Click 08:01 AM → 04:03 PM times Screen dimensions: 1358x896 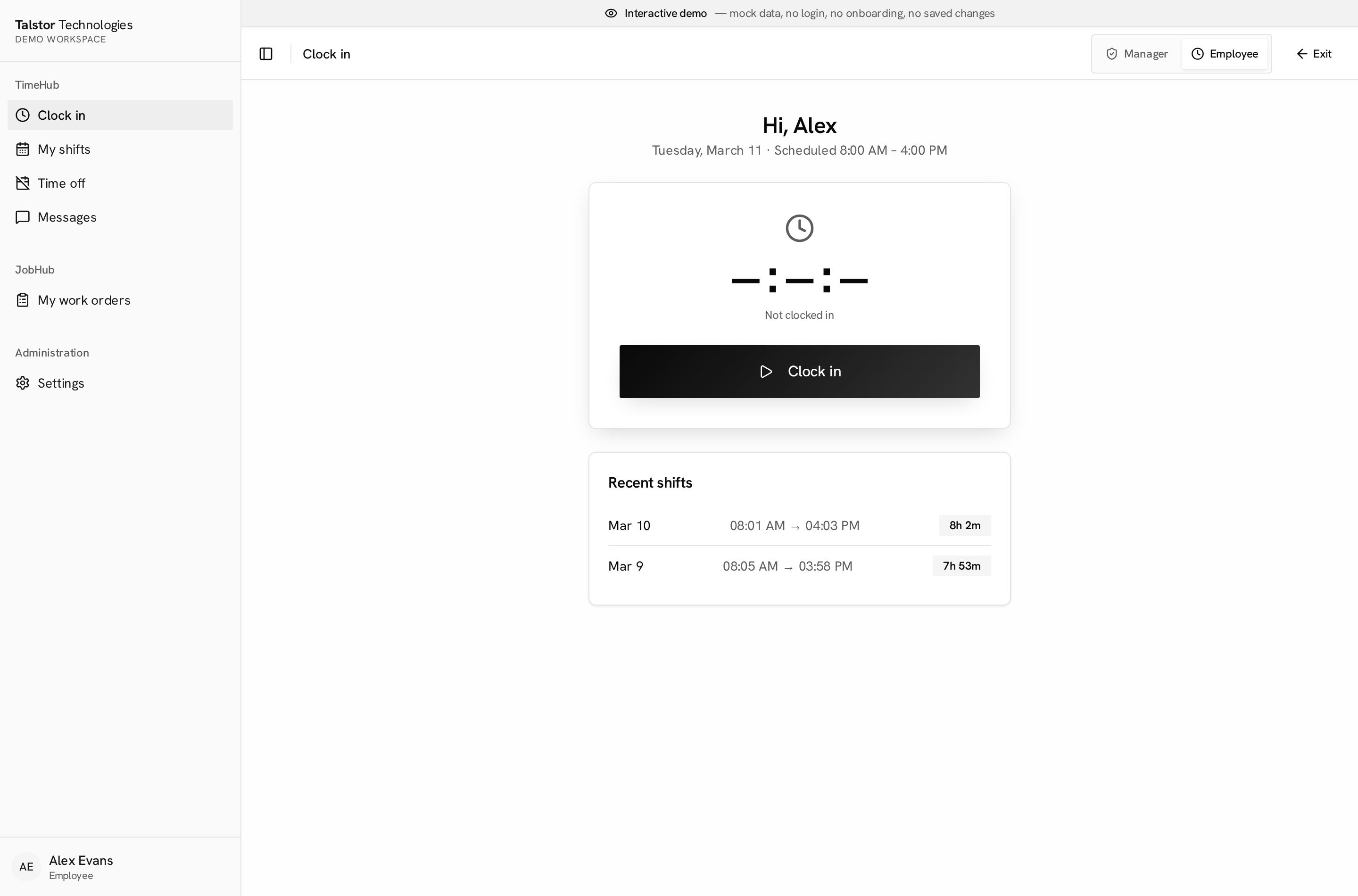(795, 526)
